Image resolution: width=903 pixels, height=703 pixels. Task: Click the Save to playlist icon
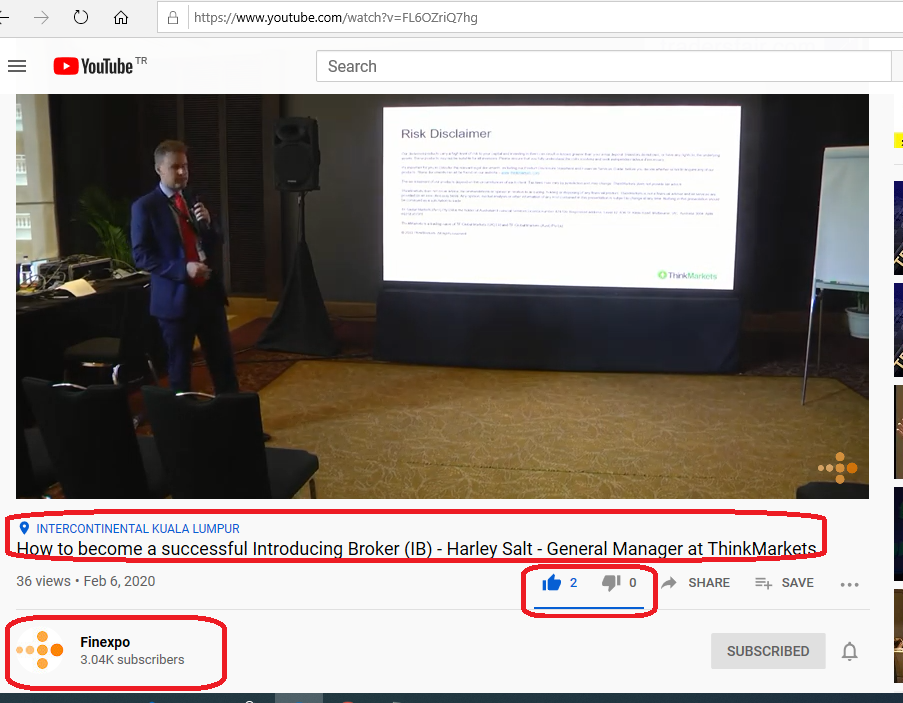pyautogui.click(x=763, y=583)
